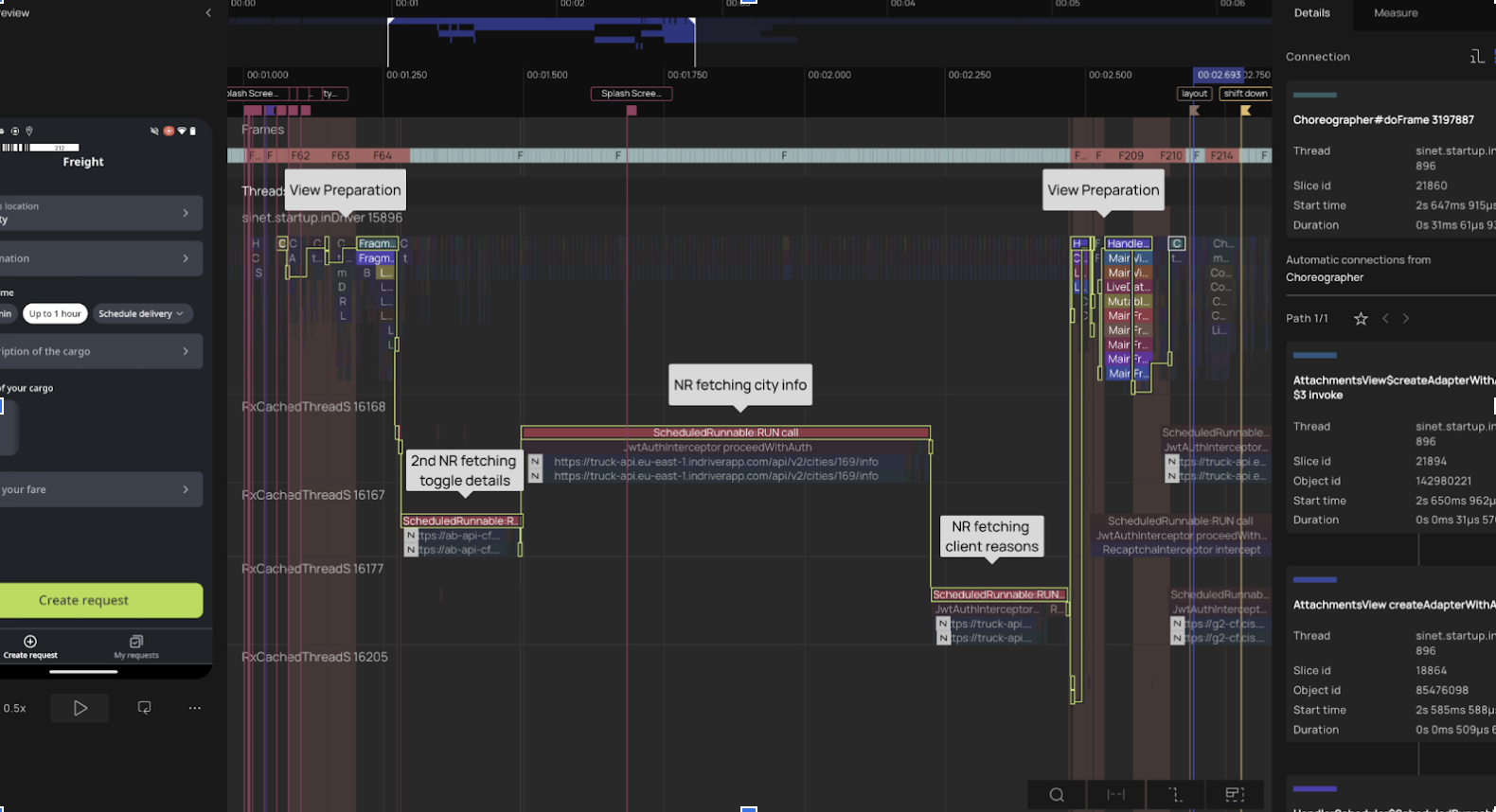The width and height of the screenshot is (1496, 812).
Task: Click the search magnifier in the timeline toolbar
Action: pyautogui.click(x=1057, y=795)
